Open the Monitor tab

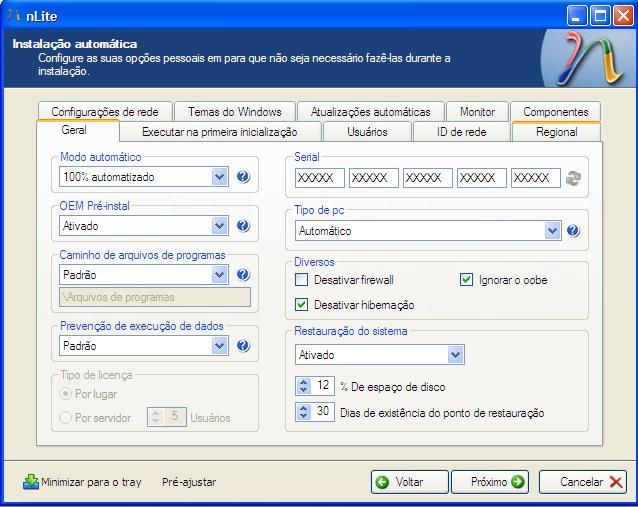(x=477, y=111)
